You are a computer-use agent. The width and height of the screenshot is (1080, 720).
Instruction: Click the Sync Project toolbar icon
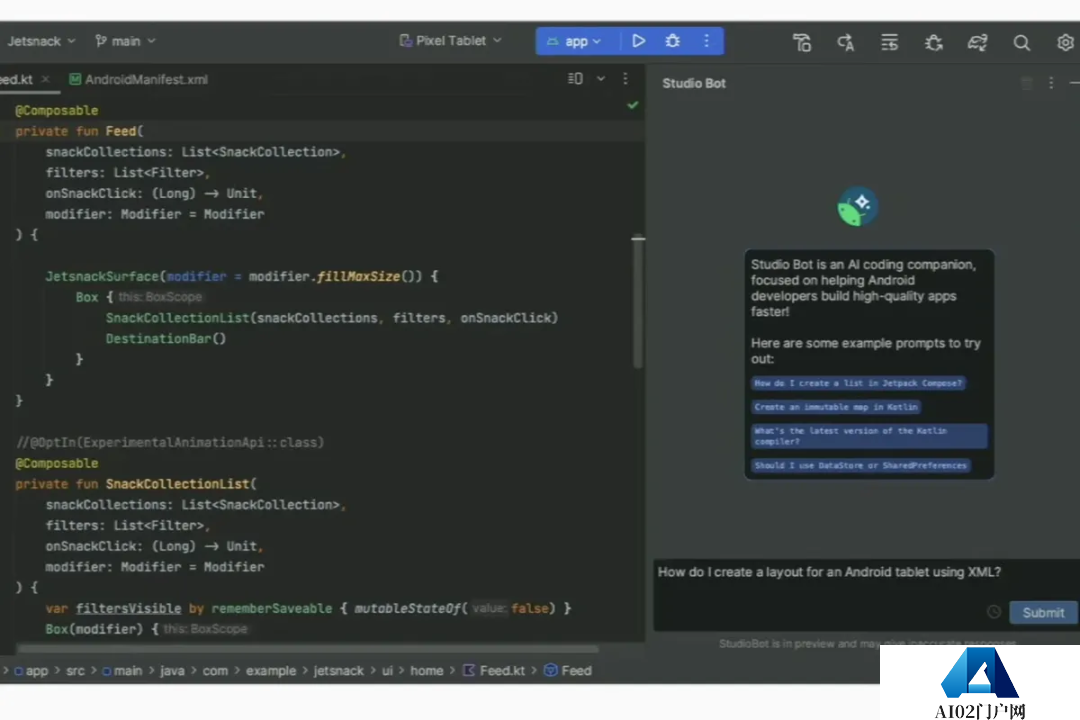(889, 43)
